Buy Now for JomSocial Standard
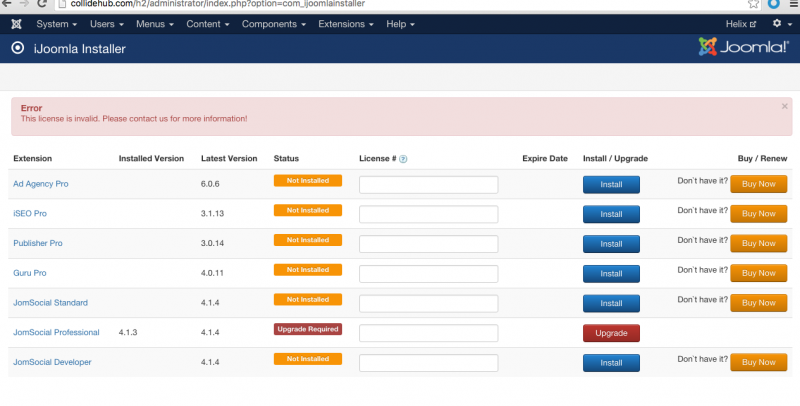 point(759,302)
